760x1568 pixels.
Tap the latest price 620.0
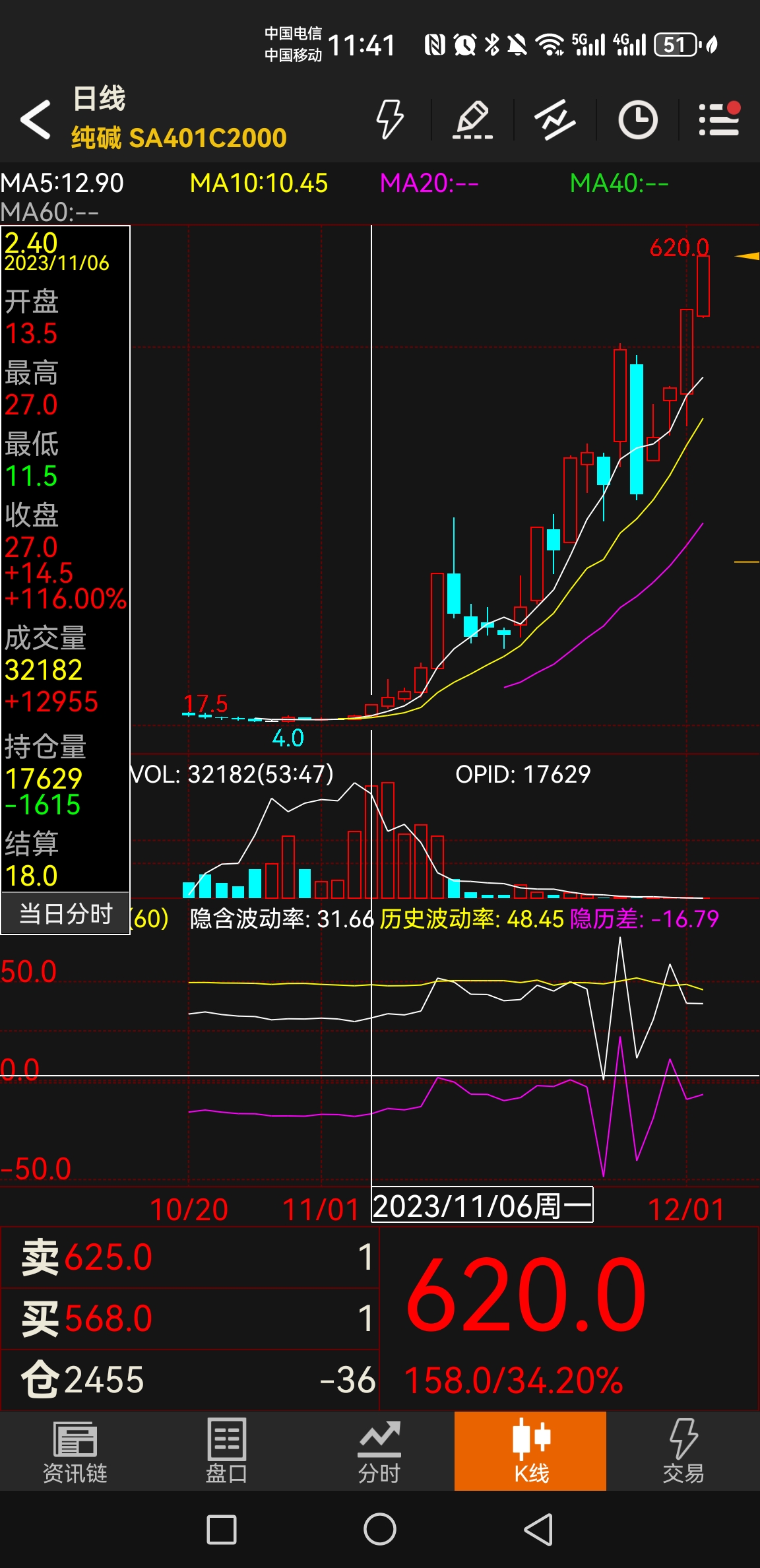[x=526, y=1293]
